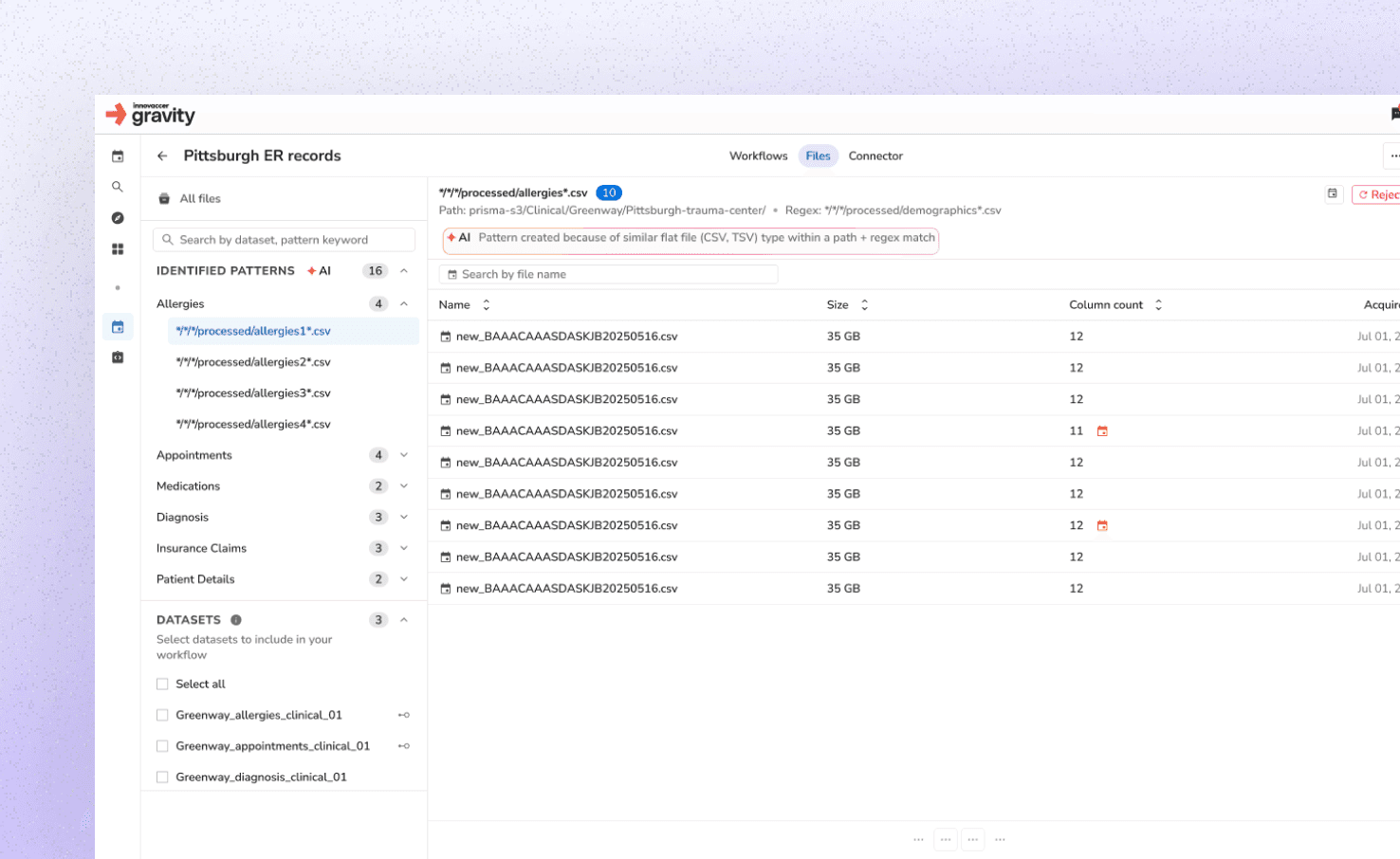Click the Identified Patterns count badge 16

(x=376, y=271)
